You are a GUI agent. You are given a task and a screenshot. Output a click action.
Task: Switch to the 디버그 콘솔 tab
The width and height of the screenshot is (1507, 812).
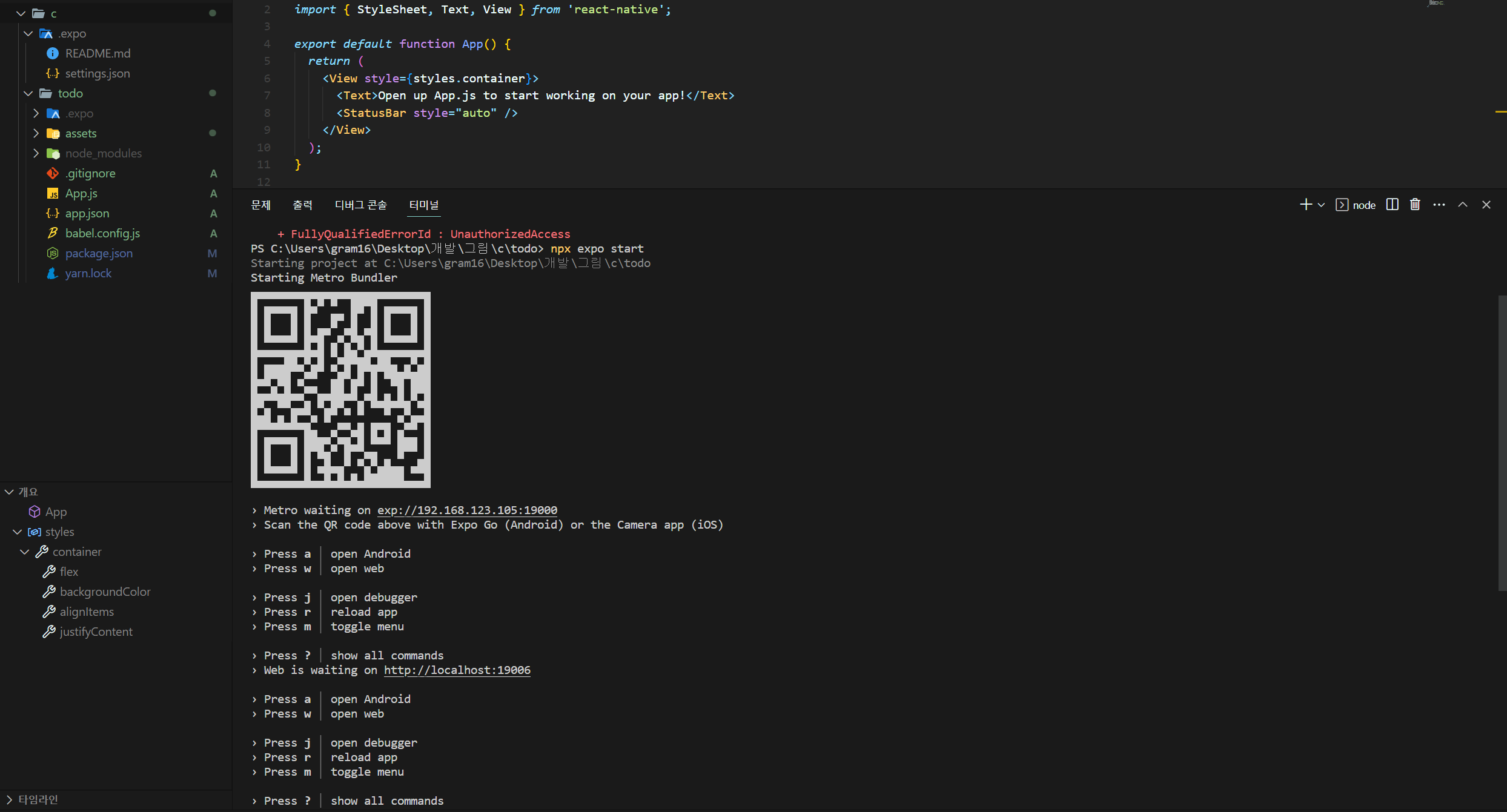pos(361,205)
